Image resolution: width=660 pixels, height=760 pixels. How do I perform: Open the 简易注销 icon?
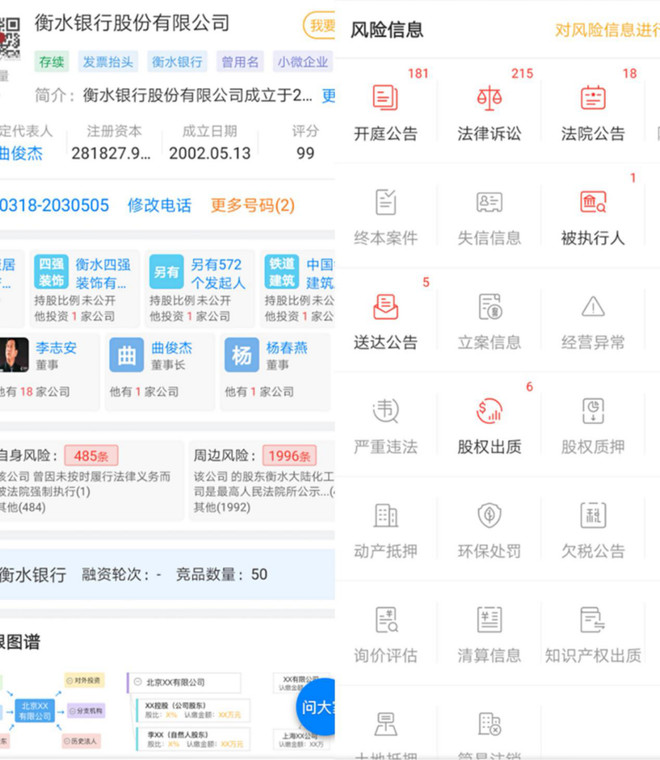click(489, 724)
